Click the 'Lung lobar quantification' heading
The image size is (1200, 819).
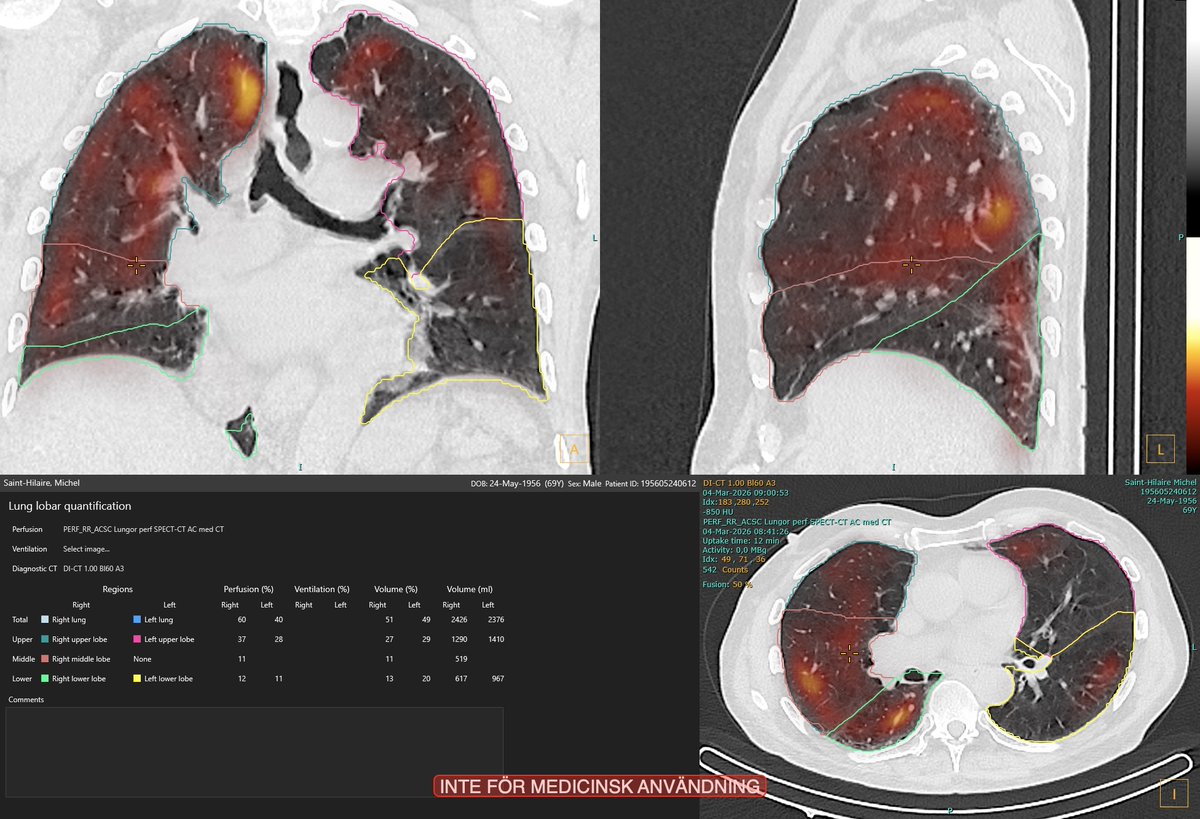69,506
